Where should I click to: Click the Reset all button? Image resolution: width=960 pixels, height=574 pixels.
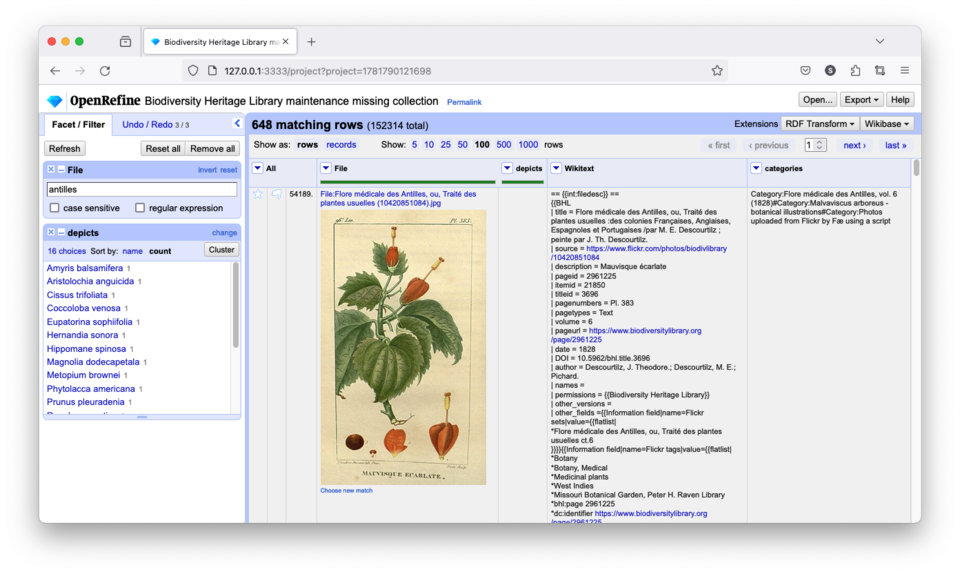coord(163,149)
